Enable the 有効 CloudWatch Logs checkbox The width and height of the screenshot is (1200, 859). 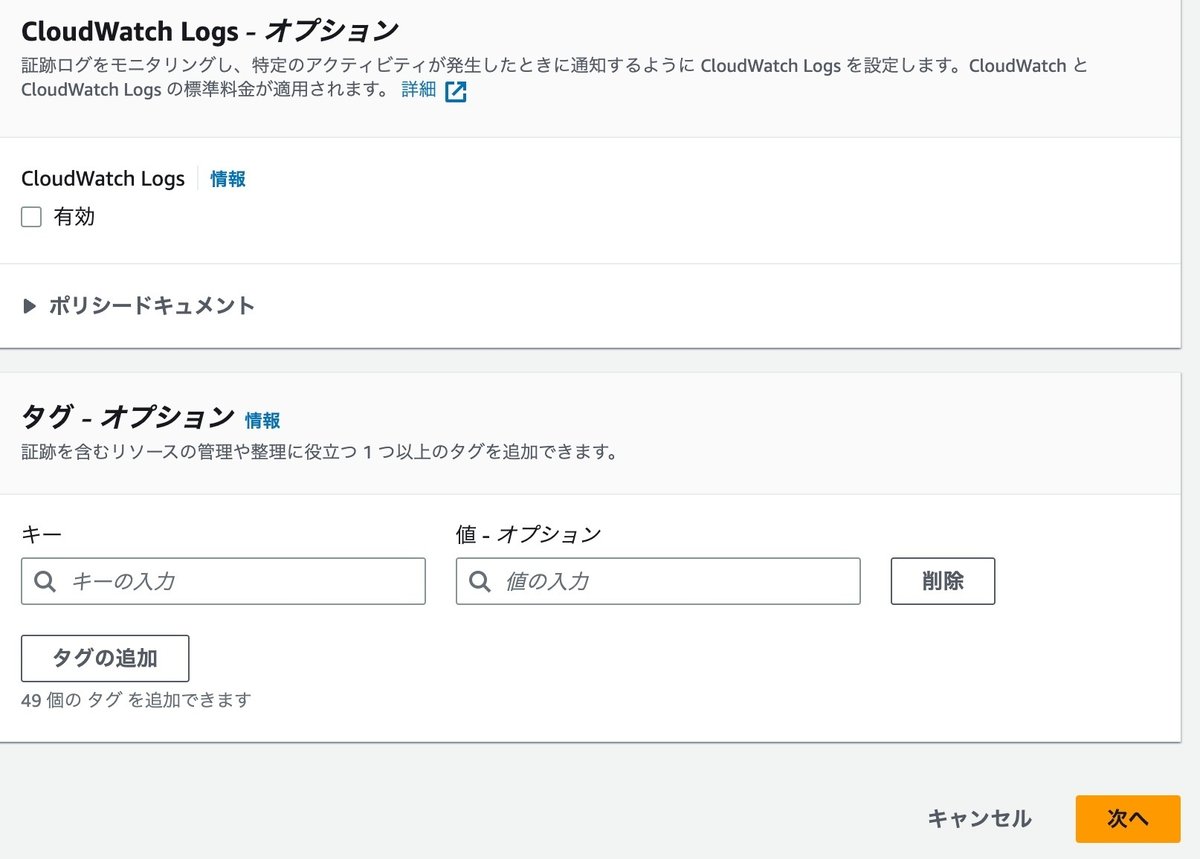tap(31, 217)
